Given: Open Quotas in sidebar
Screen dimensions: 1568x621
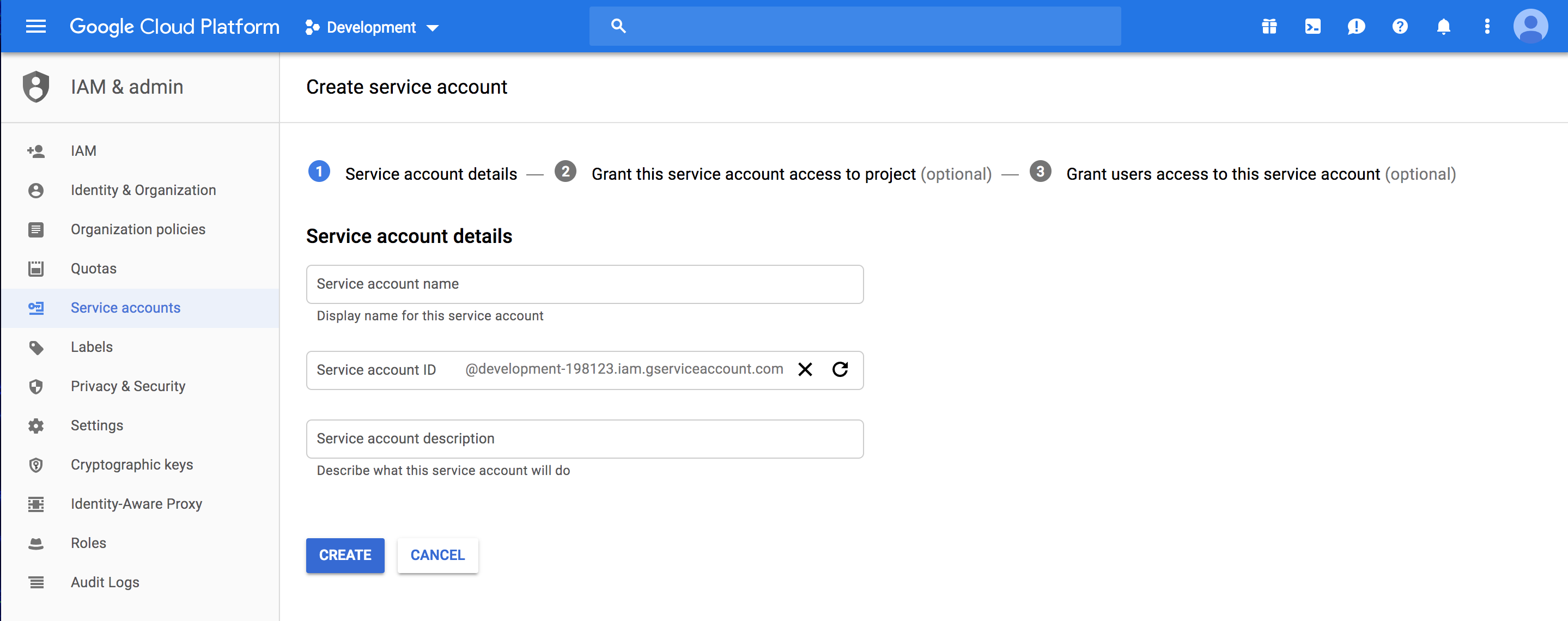Looking at the screenshot, I should click(x=94, y=269).
